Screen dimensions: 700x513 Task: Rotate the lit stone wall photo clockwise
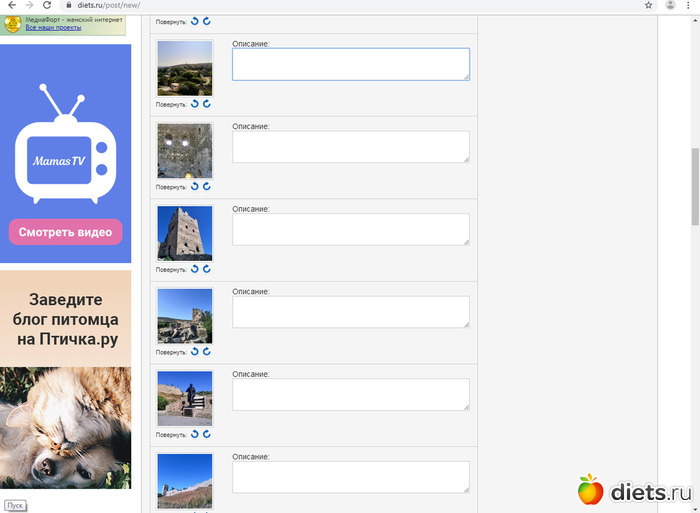207,187
